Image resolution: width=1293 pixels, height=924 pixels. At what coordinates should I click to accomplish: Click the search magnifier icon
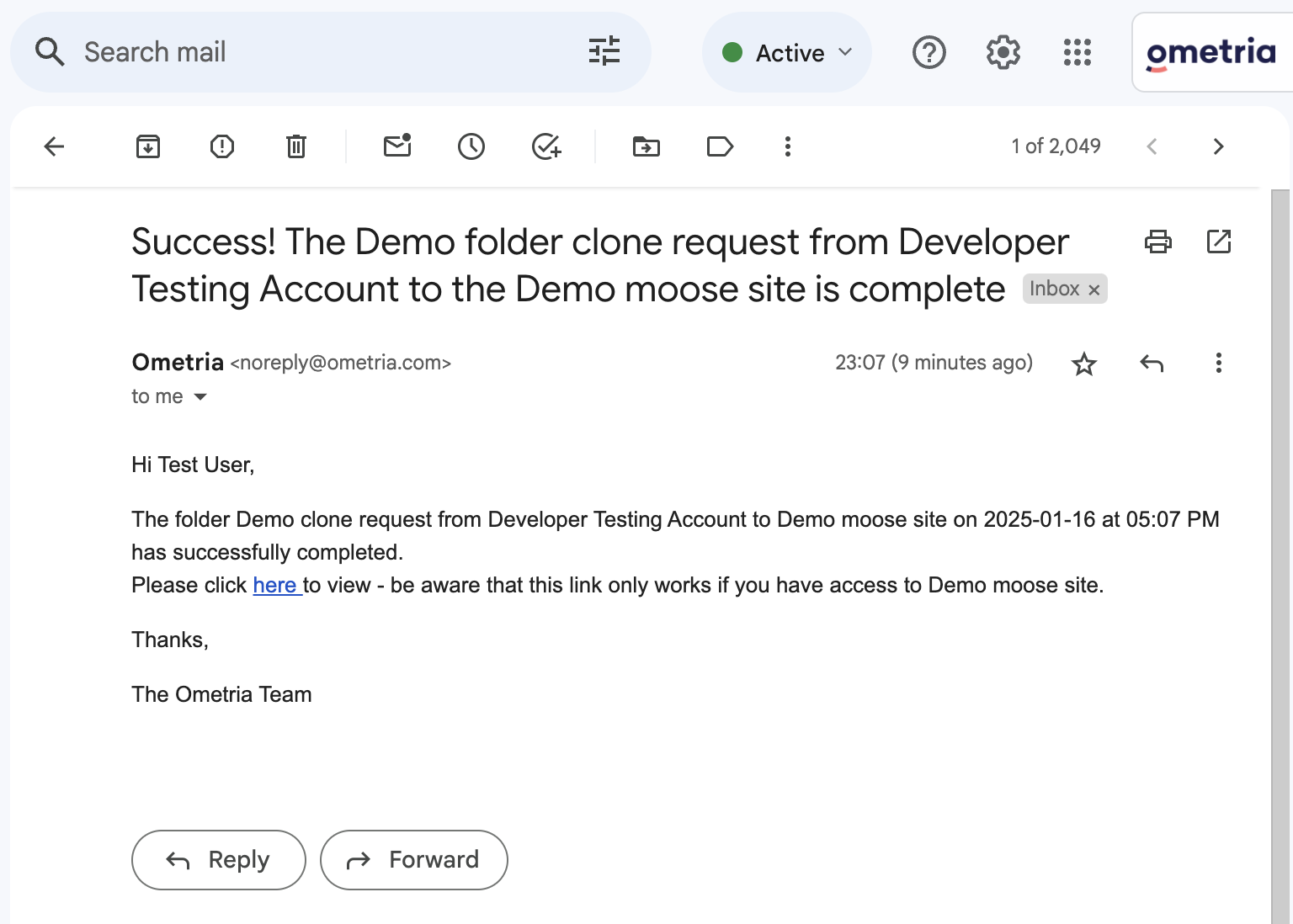tap(50, 52)
